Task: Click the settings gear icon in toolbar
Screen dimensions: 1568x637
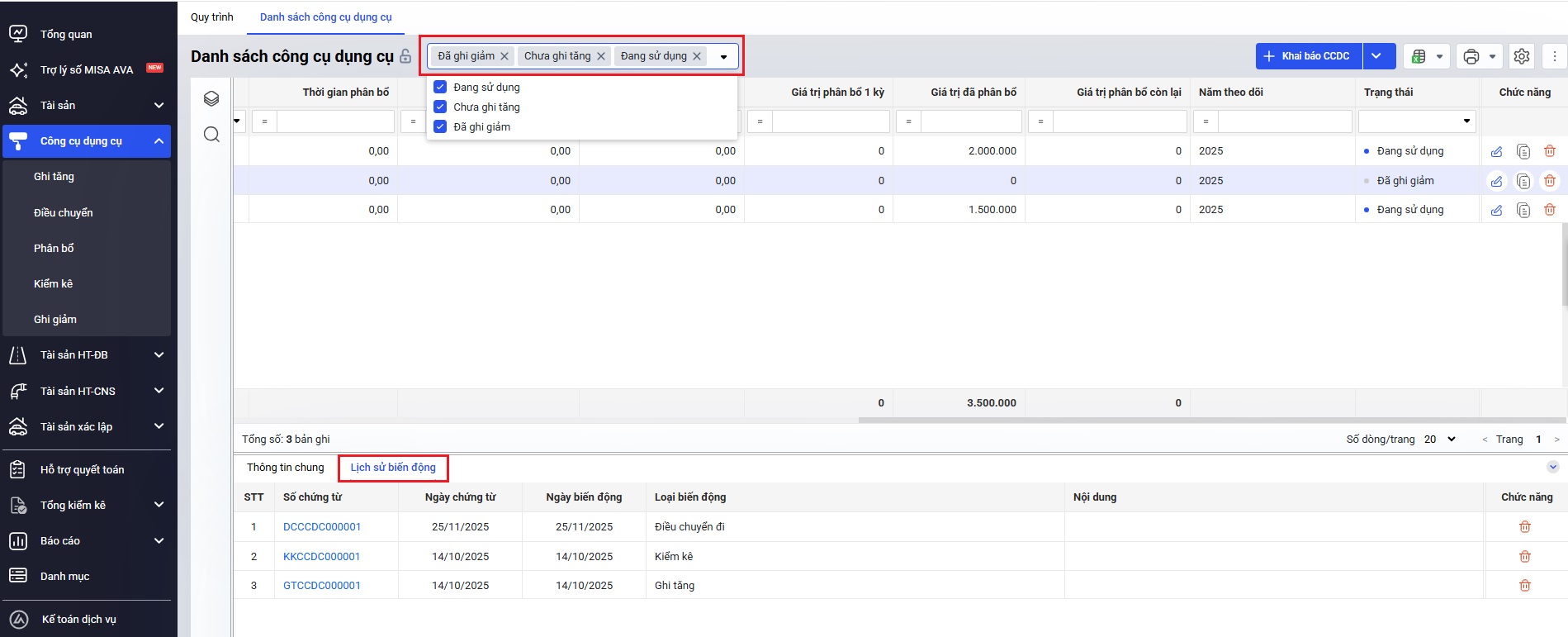Action: 1521,56
